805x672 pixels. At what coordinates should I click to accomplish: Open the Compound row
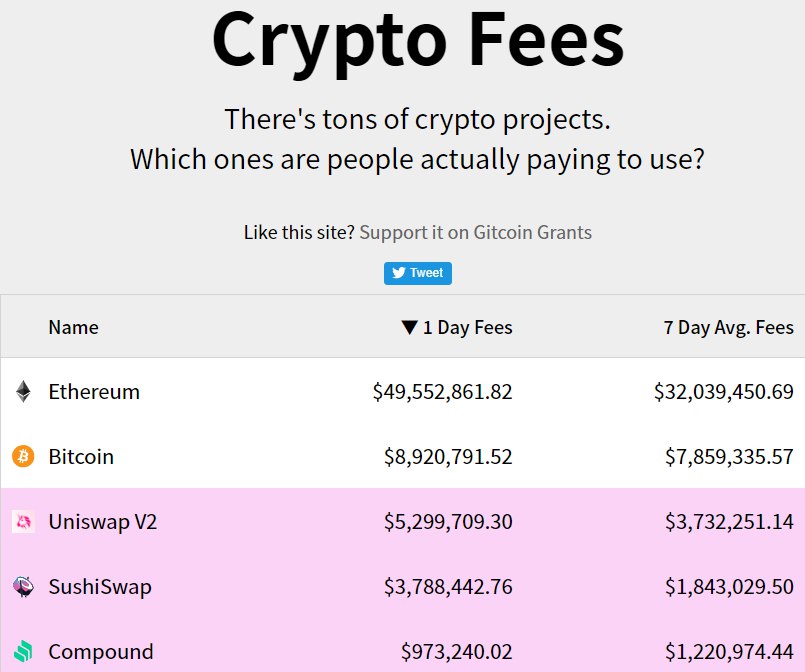click(x=402, y=648)
